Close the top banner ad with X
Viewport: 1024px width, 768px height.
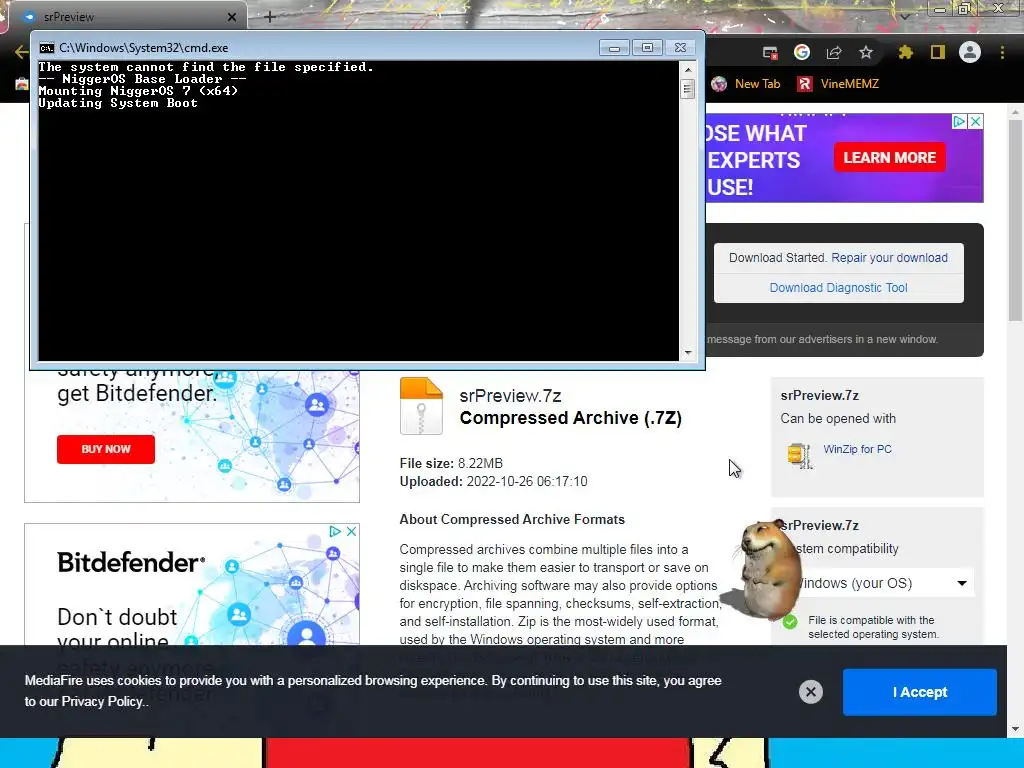(x=975, y=121)
